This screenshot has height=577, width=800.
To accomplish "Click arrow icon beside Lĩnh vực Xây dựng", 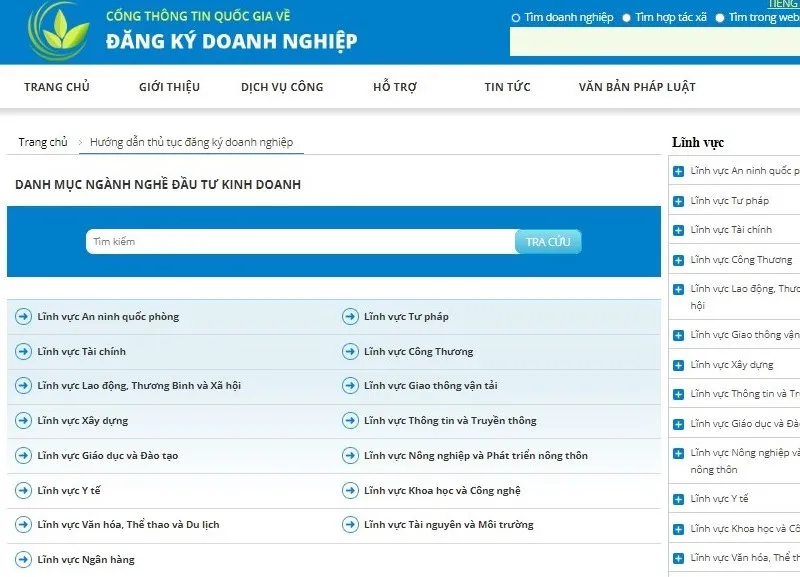I will tap(24, 421).
